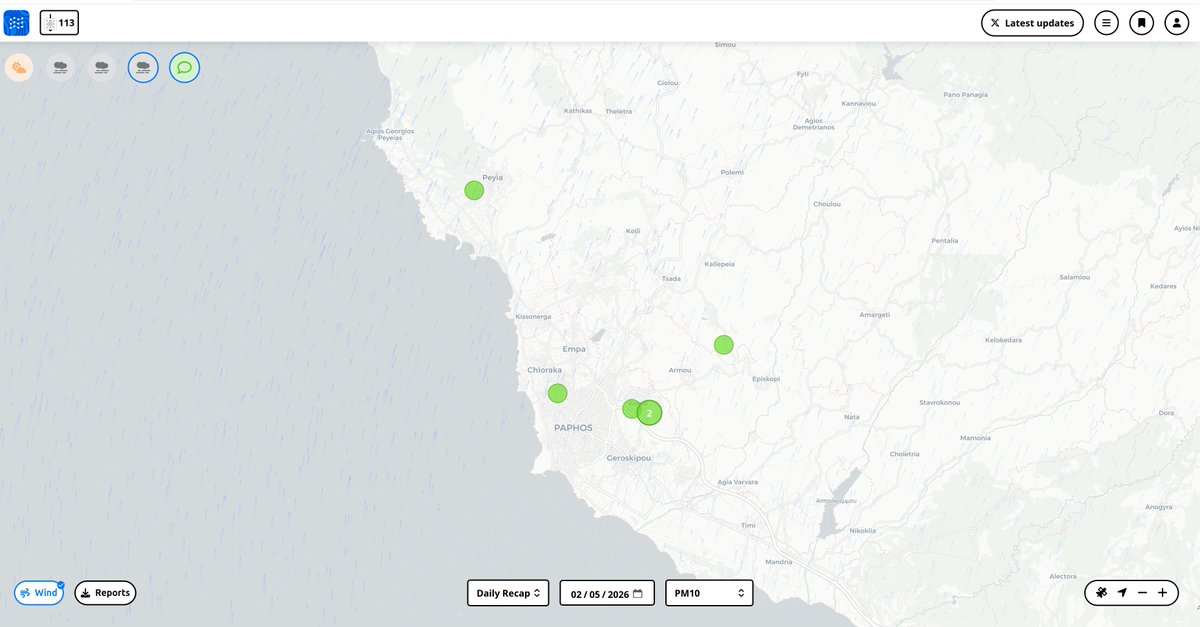Click the Nikoklia map label

861,530
